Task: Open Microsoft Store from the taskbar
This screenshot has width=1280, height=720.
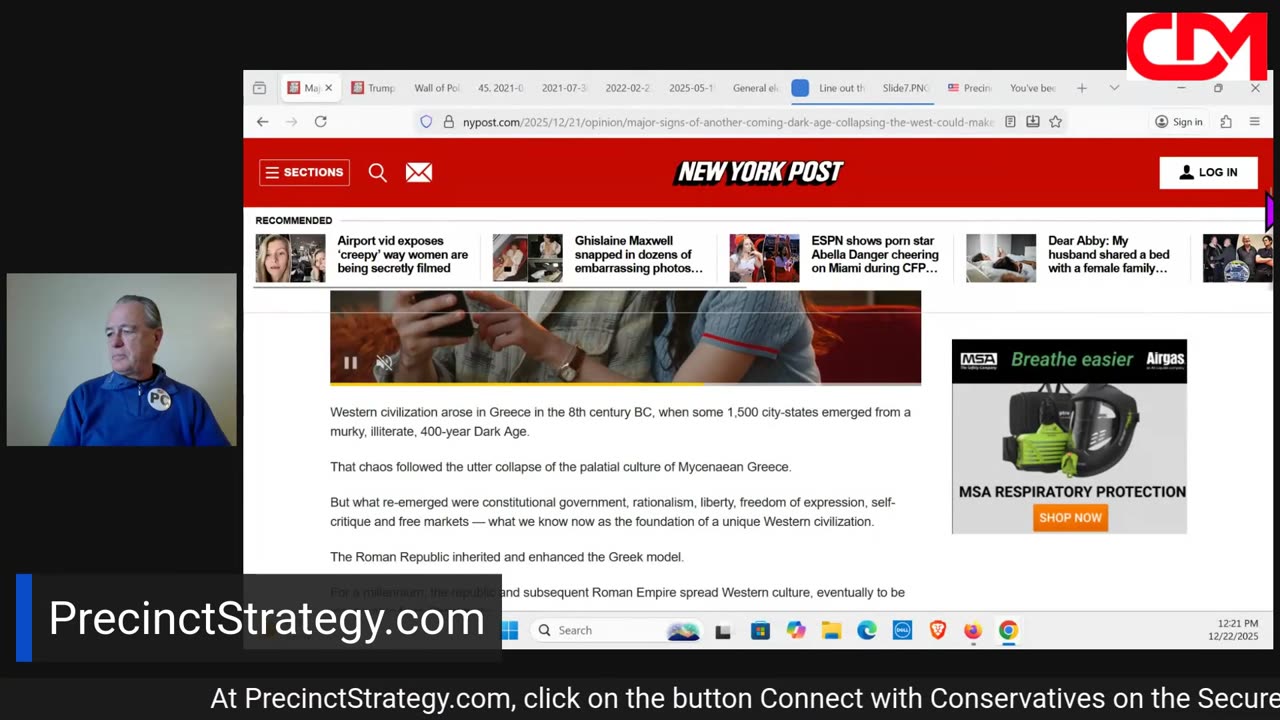Action: click(x=760, y=631)
